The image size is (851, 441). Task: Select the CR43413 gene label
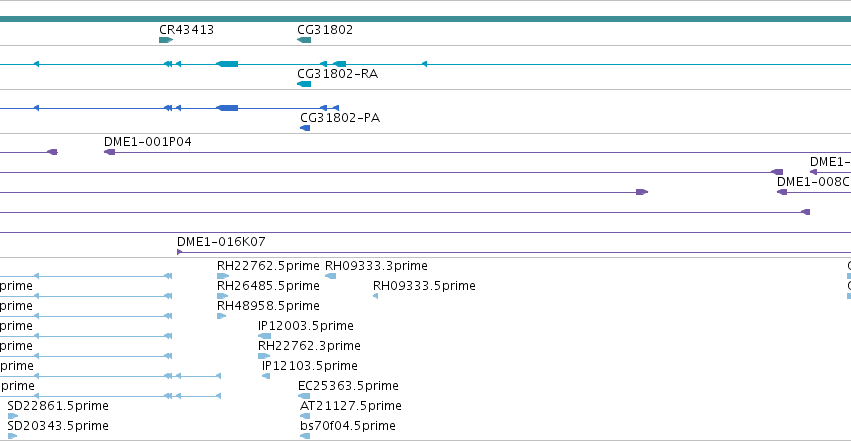186,30
